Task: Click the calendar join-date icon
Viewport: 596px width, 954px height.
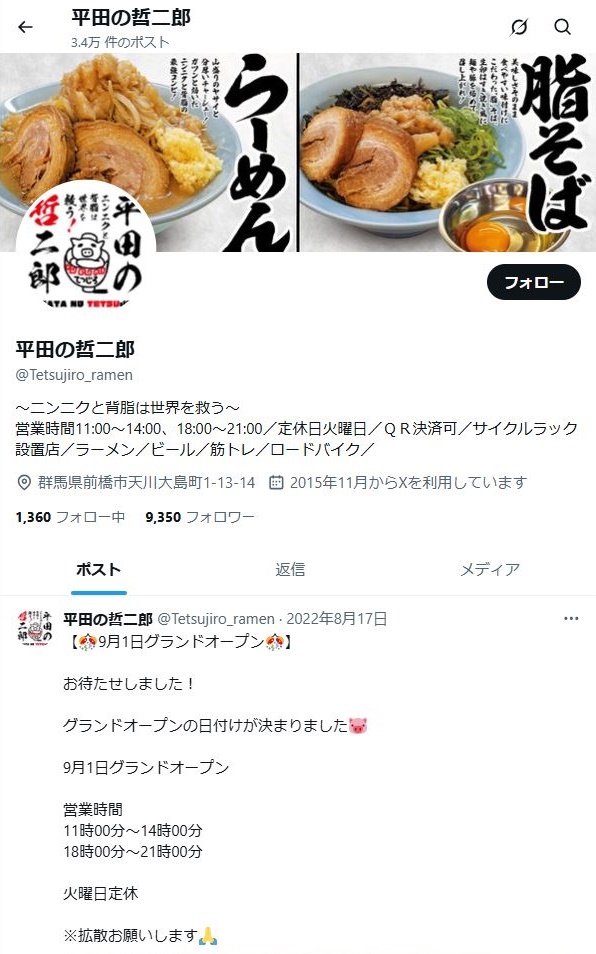Action: click(276, 482)
